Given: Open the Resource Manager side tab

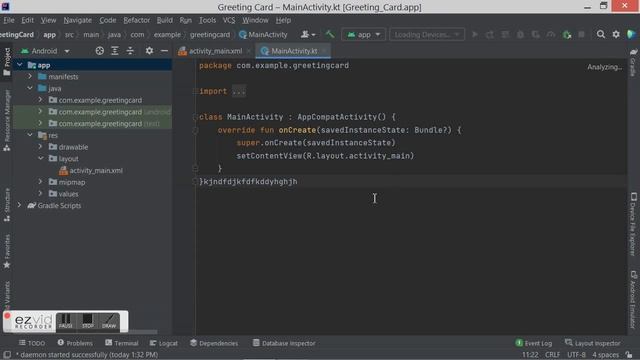Looking at the screenshot, I should coord(7,120).
